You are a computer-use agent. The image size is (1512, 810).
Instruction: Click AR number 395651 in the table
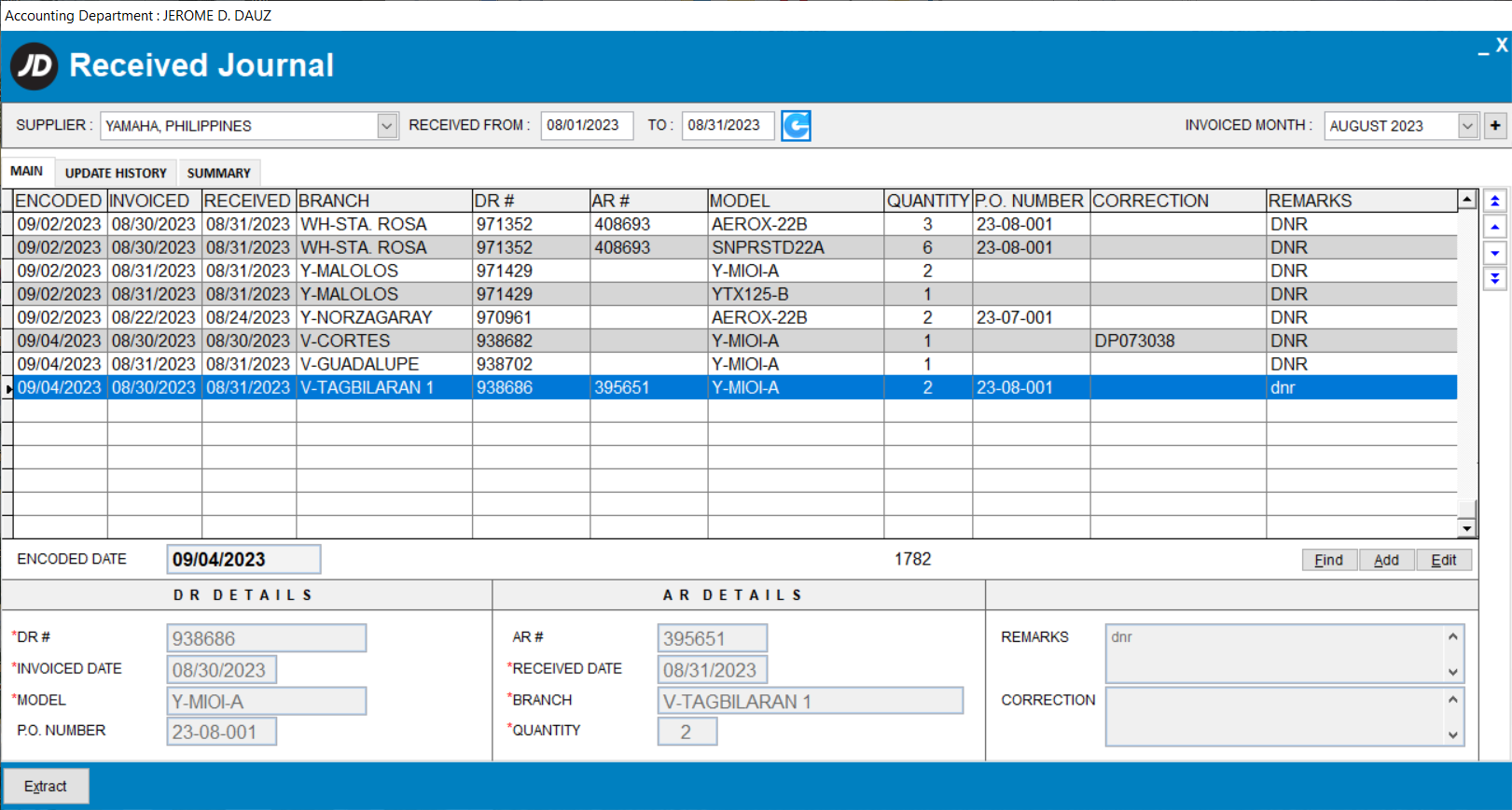tap(648, 387)
